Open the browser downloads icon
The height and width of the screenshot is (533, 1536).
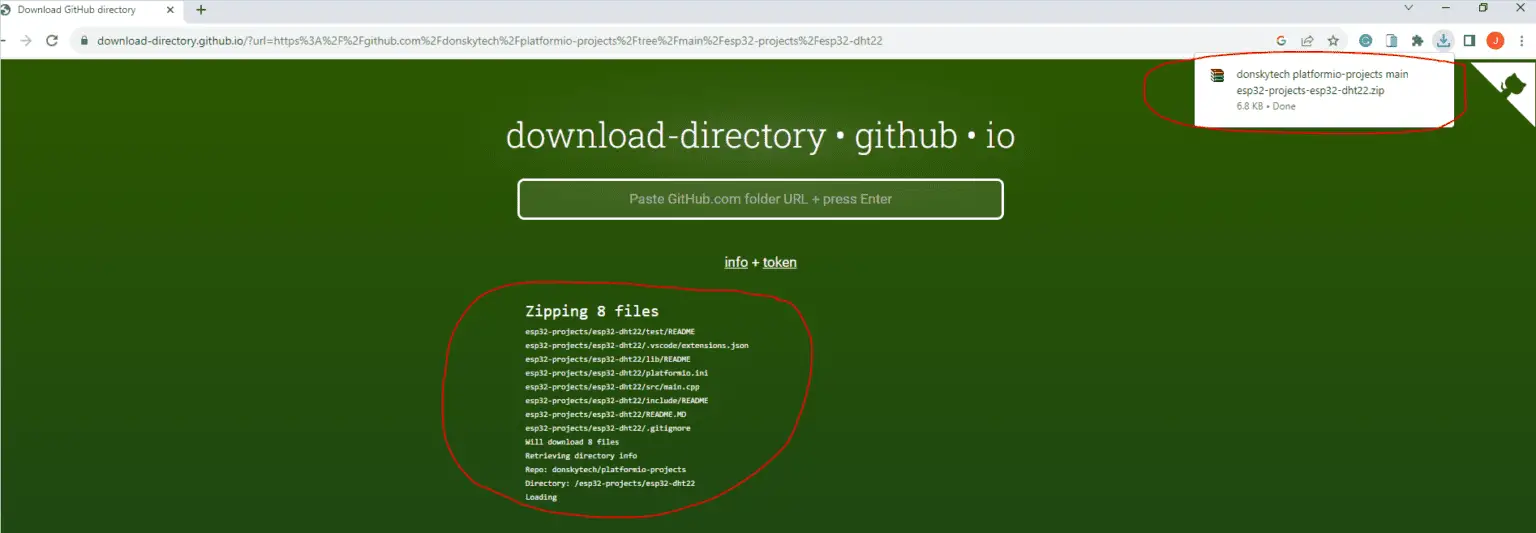pos(1442,41)
